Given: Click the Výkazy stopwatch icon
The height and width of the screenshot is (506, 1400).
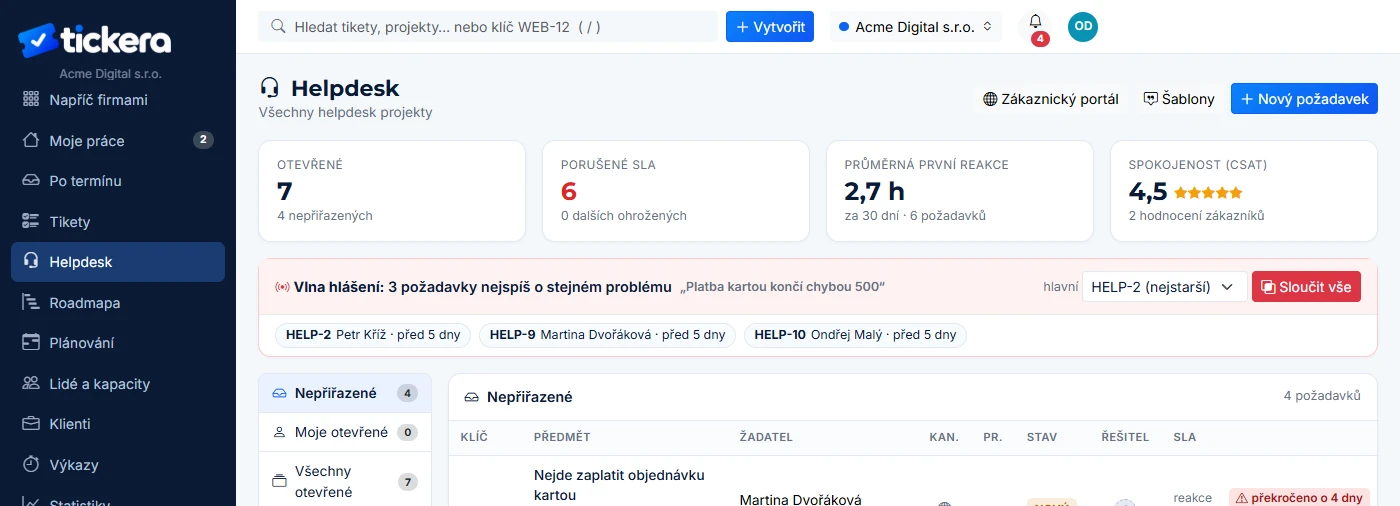Looking at the screenshot, I should click(x=31, y=464).
